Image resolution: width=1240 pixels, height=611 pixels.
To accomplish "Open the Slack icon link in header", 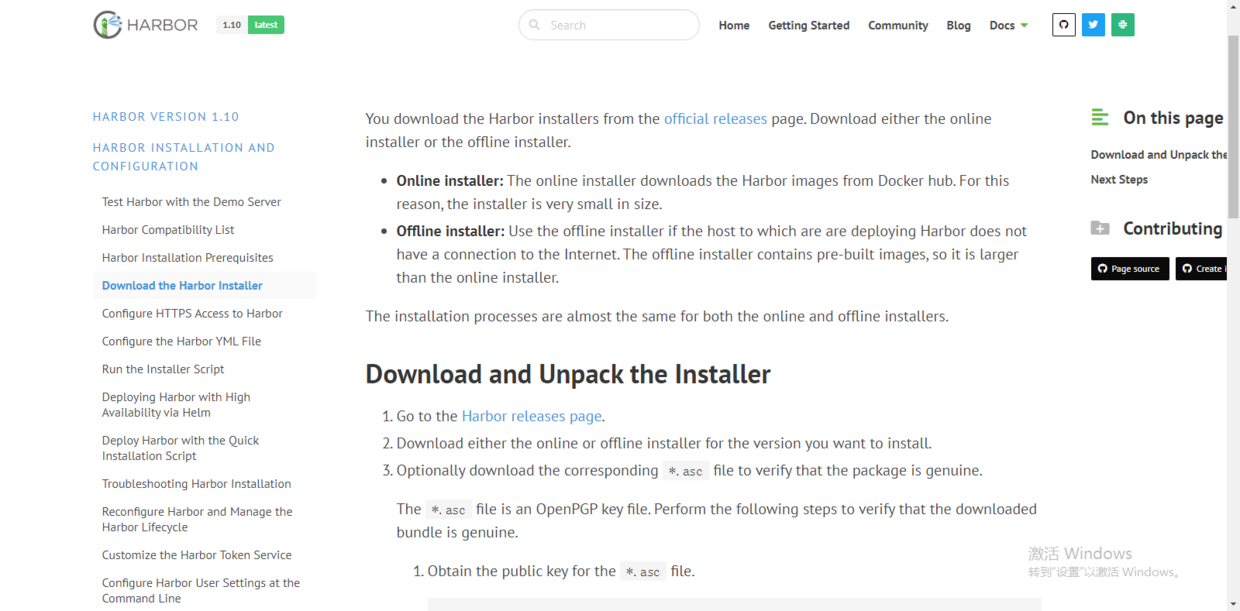I will click(1123, 25).
